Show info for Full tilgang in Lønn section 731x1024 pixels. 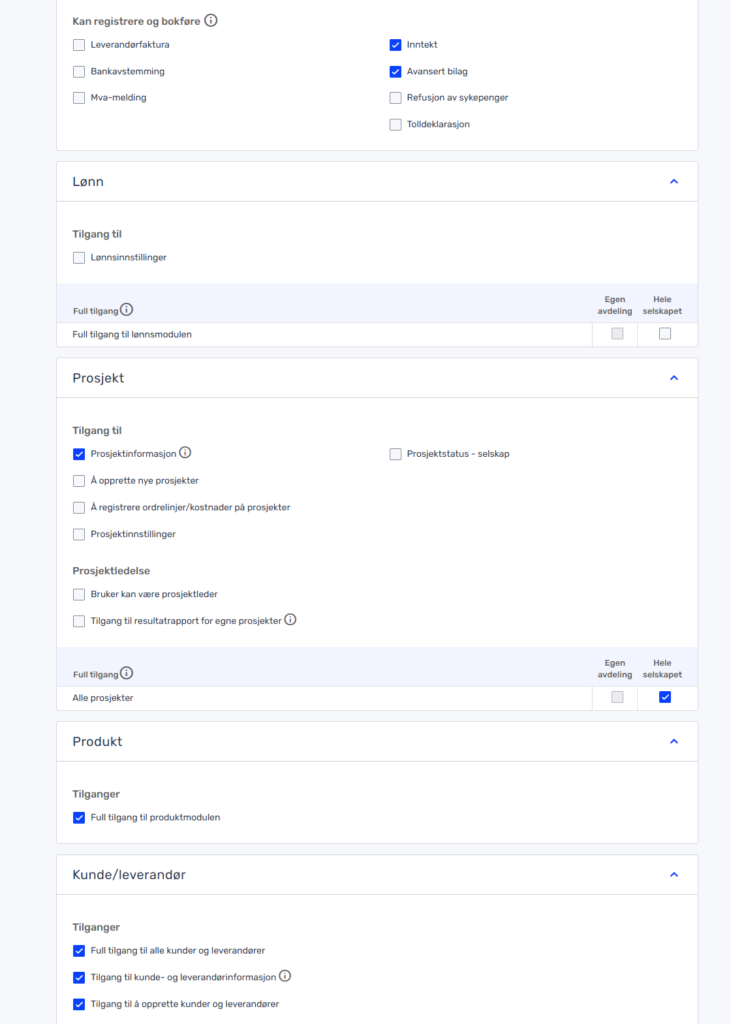click(127, 310)
